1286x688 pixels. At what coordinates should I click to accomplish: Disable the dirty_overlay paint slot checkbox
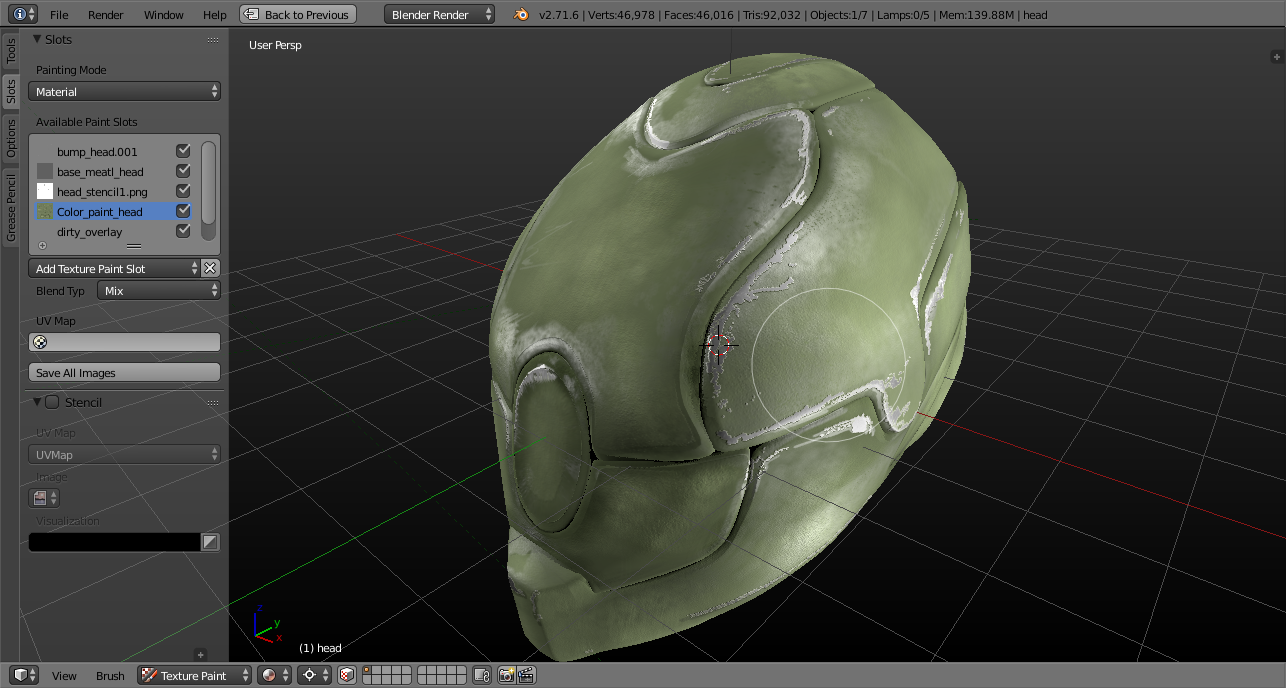pyautogui.click(x=183, y=231)
